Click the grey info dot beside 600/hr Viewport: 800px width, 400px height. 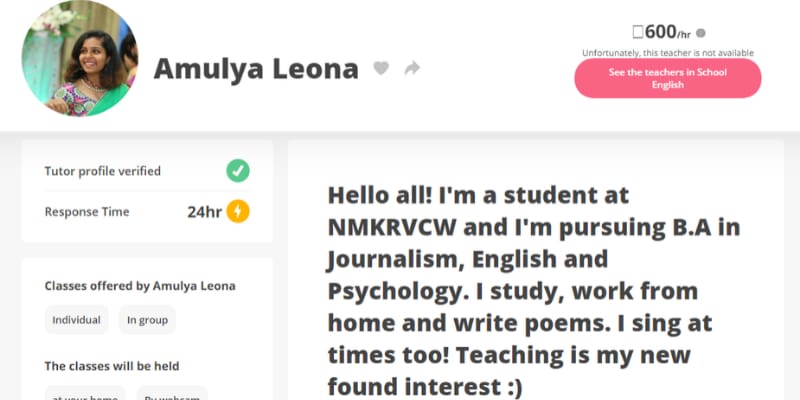701,33
